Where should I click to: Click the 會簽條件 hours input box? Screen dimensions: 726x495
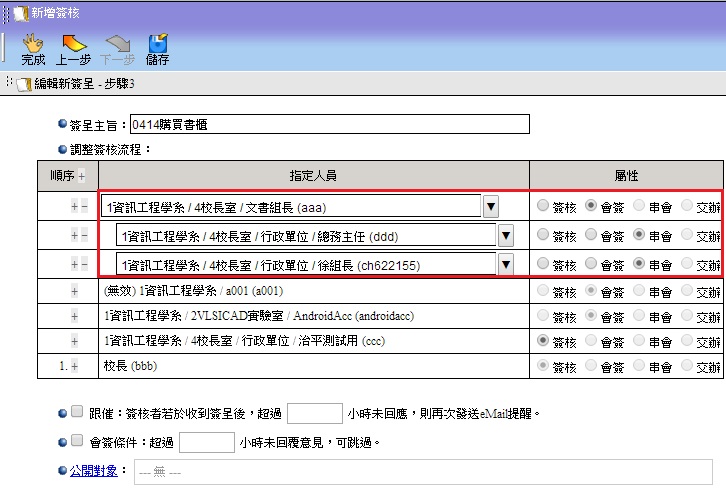pyautogui.click(x=207, y=442)
